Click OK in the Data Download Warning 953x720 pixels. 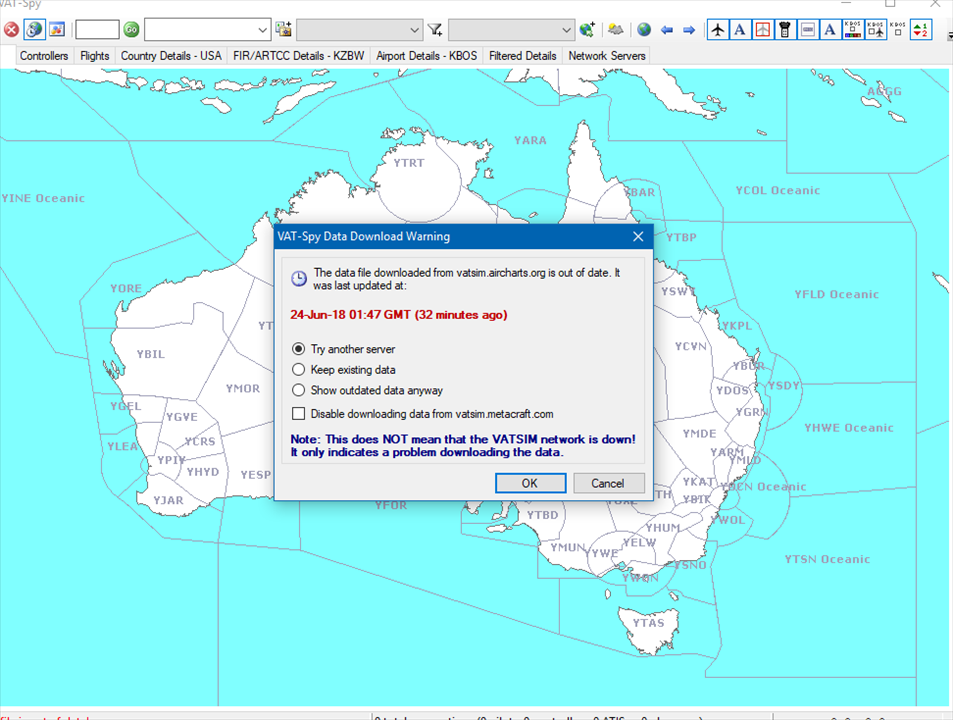[530, 484]
